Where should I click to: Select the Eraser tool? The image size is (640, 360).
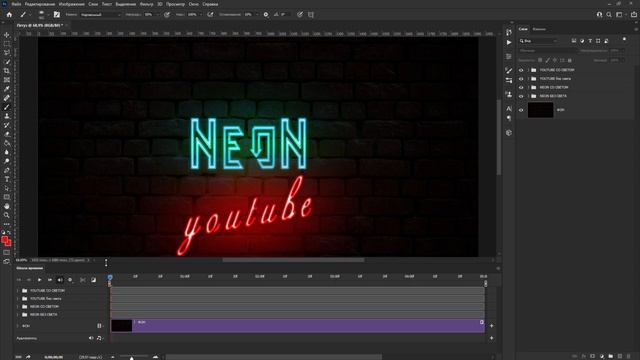coord(7,134)
